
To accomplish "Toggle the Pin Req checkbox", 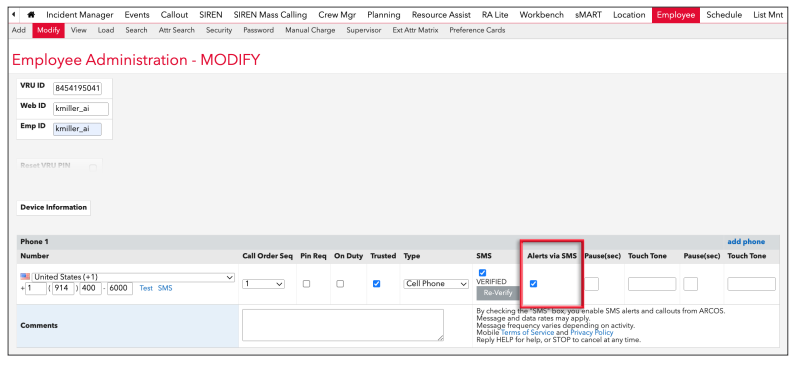I will (306, 284).
